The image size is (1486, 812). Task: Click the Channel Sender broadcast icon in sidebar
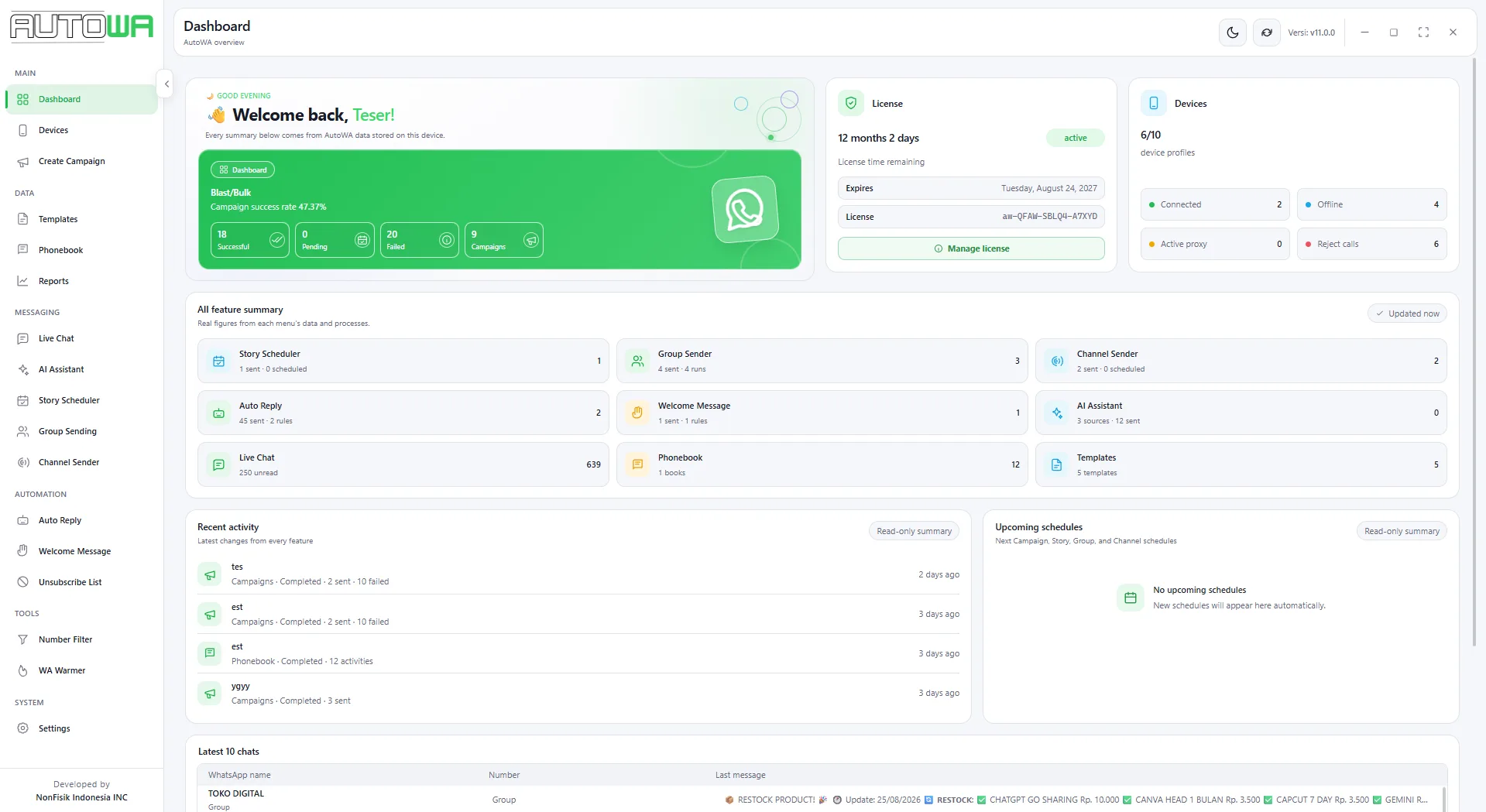[23, 462]
